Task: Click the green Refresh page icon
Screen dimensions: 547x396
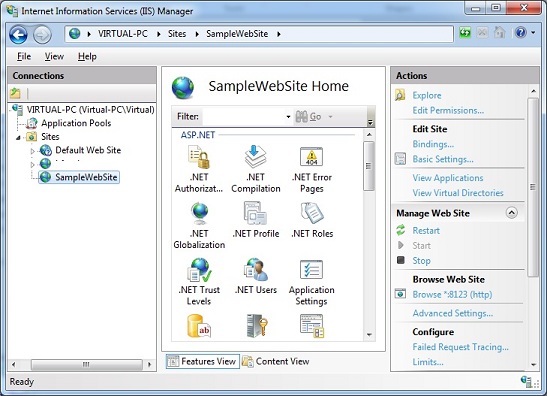Action: coord(465,33)
